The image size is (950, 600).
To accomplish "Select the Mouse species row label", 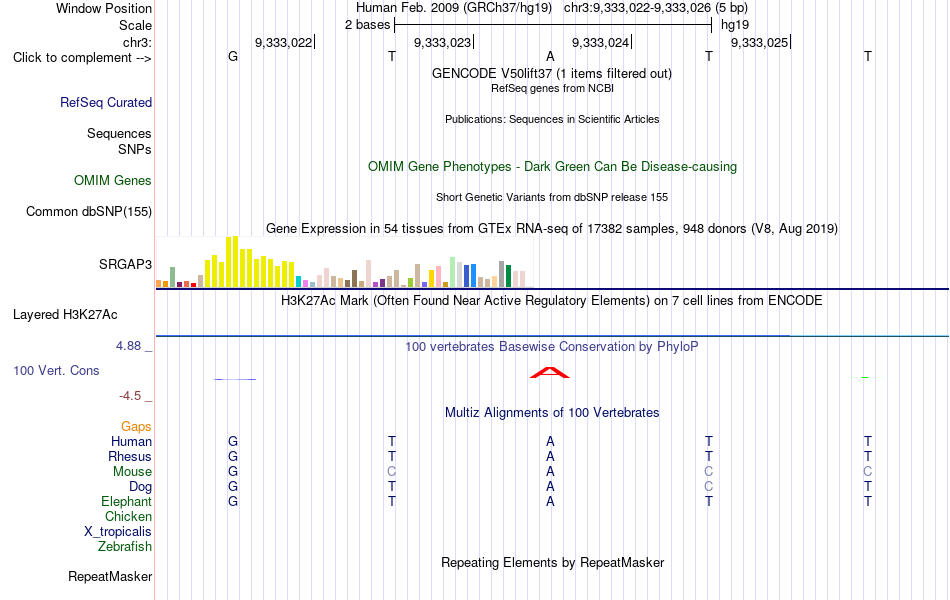I will click(x=132, y=472).
